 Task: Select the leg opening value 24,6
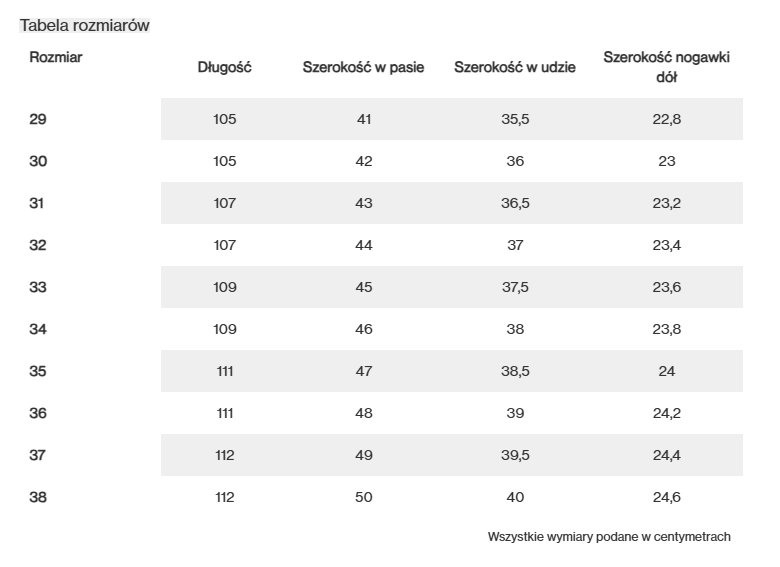(x=667, y=497)
